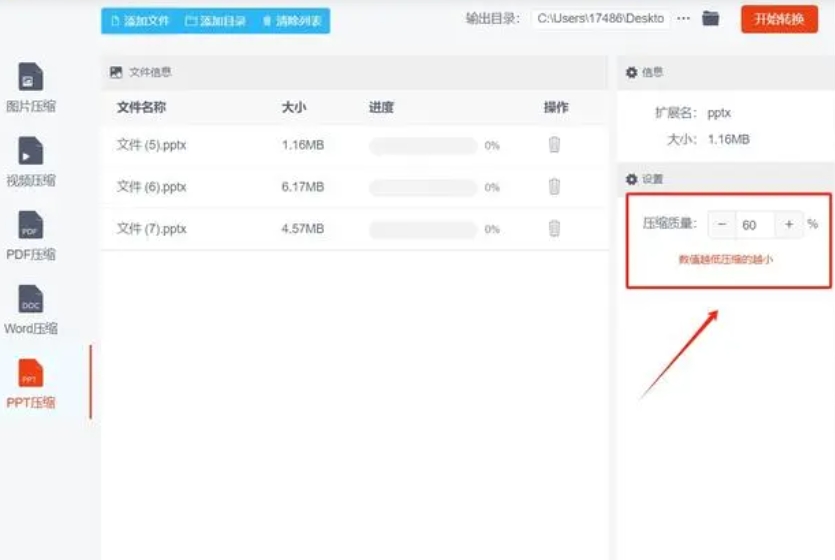Click the compression quality value 60 field
Image resolution: width=835 pixels, height=560 pixels.
pos(755,224)
